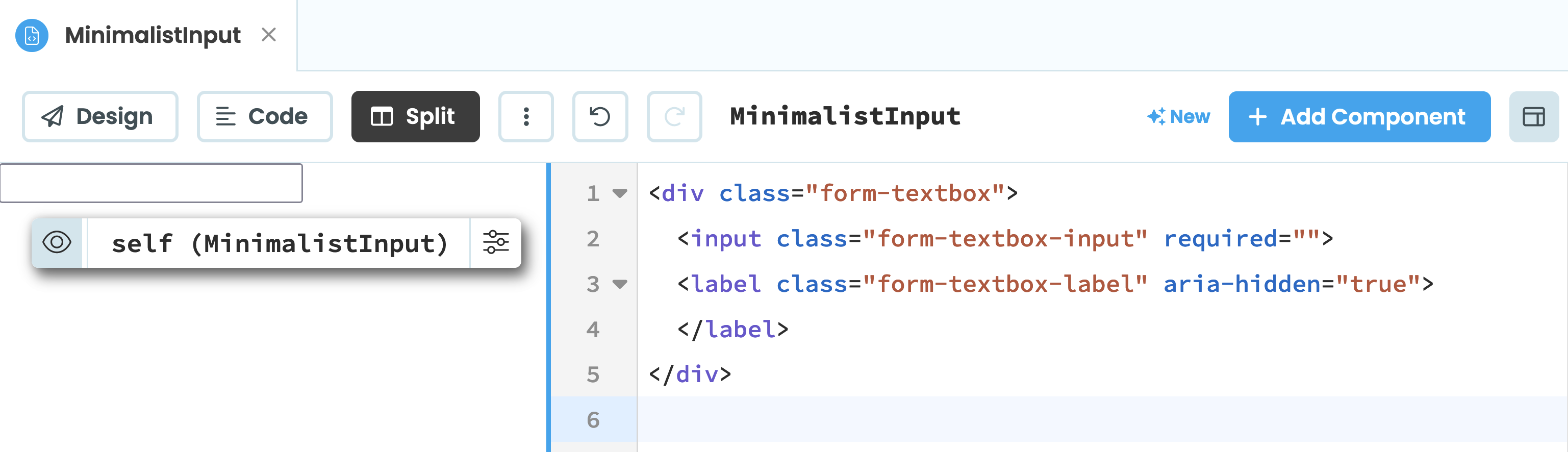Place cursor on "form-textbox" class value
The height and width of the screenshot is (452, 1568).
[x=904, y=193]
